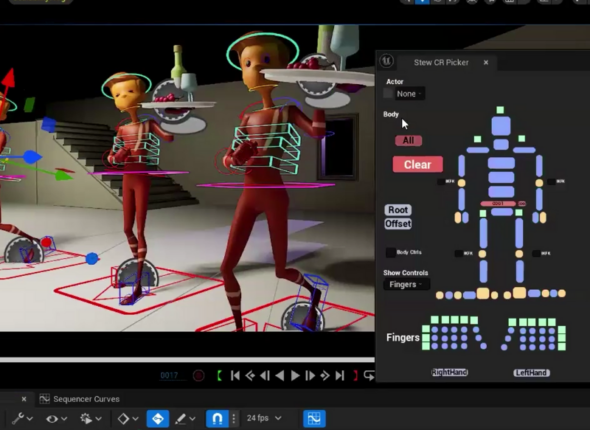
Task: Select the long red hip bar in the picker
Action: click(x=498, y=204)
